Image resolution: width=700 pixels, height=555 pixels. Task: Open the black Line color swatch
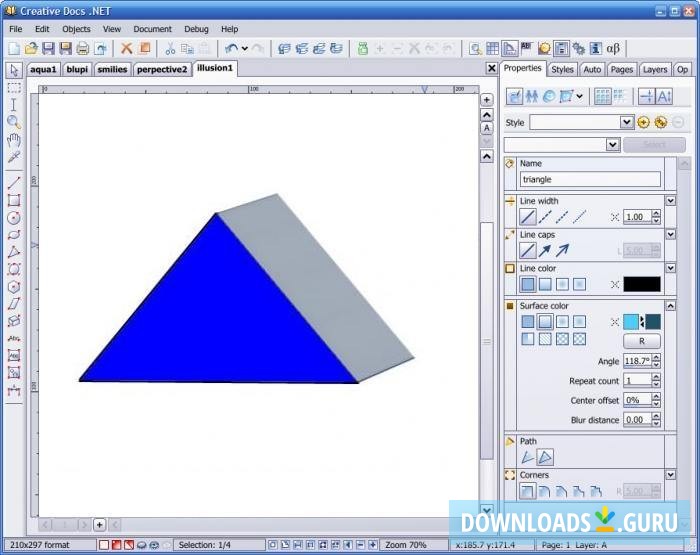pyautogui.click(x=642, y=284)
